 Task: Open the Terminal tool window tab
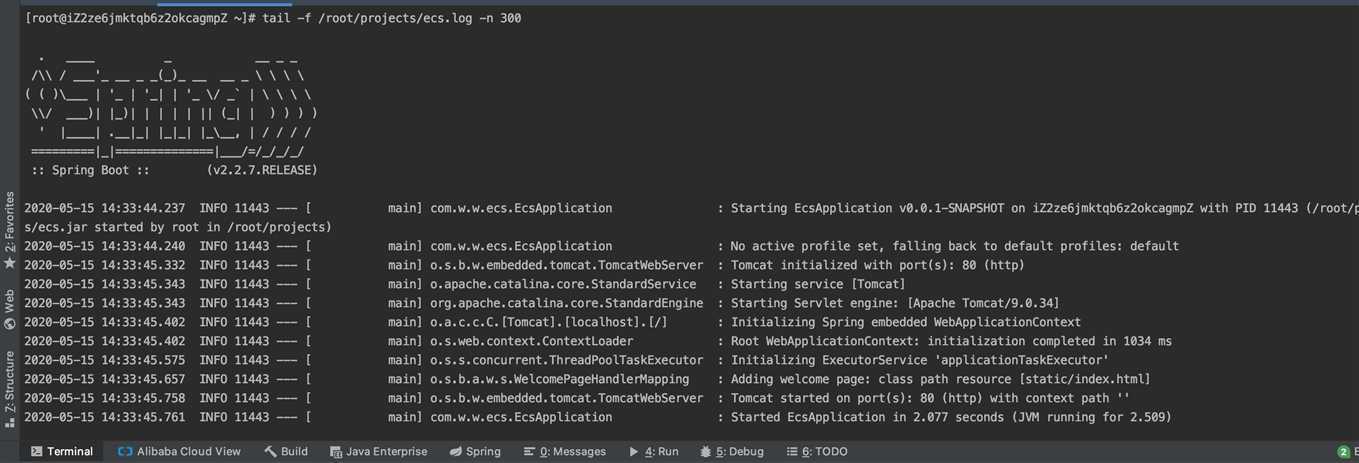[x=62, y=451]
